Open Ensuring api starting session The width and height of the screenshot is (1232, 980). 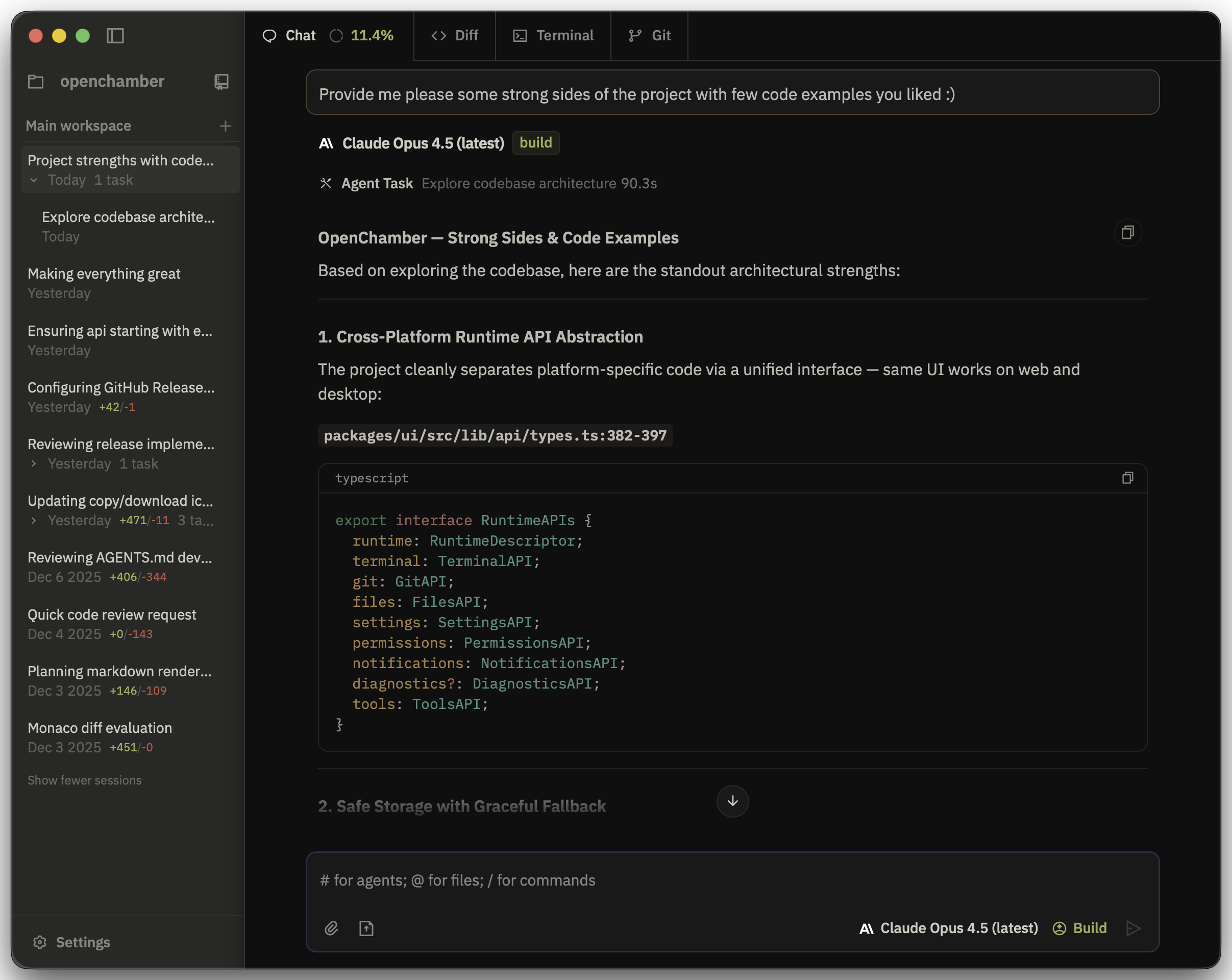pyautogui.click(x=130, y=340)
